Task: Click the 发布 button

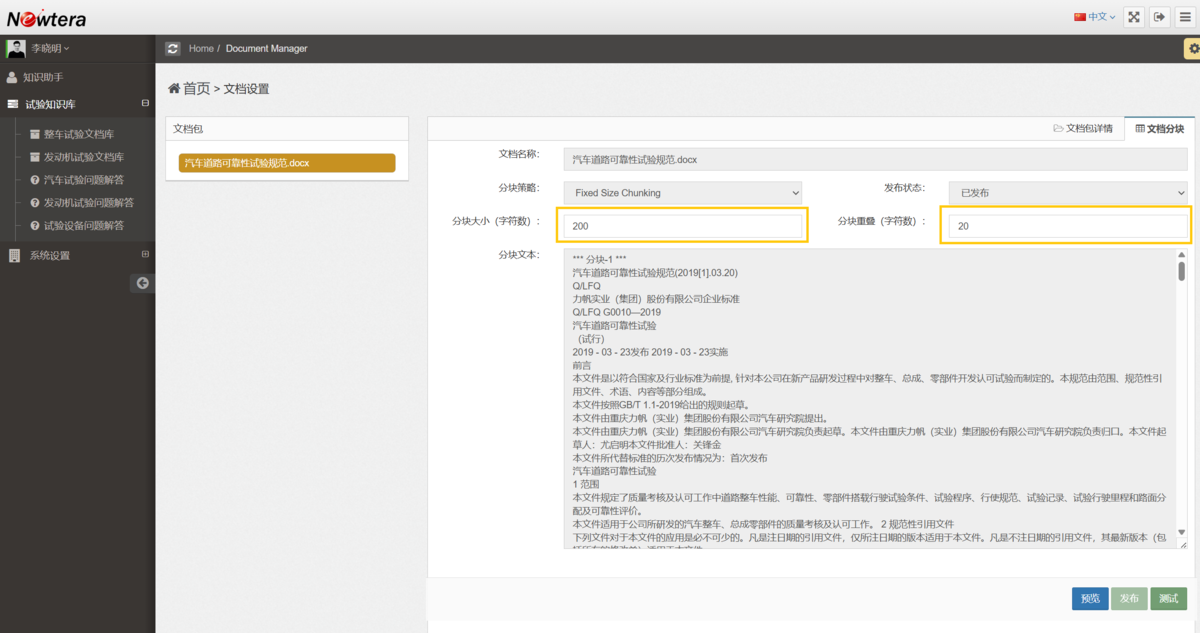Action: pos(1130,598)
